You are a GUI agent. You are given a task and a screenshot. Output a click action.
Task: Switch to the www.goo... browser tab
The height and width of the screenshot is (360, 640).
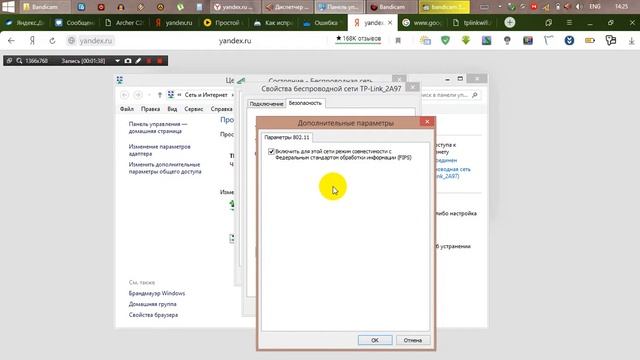pyautogui.click(x=422, y=23)
